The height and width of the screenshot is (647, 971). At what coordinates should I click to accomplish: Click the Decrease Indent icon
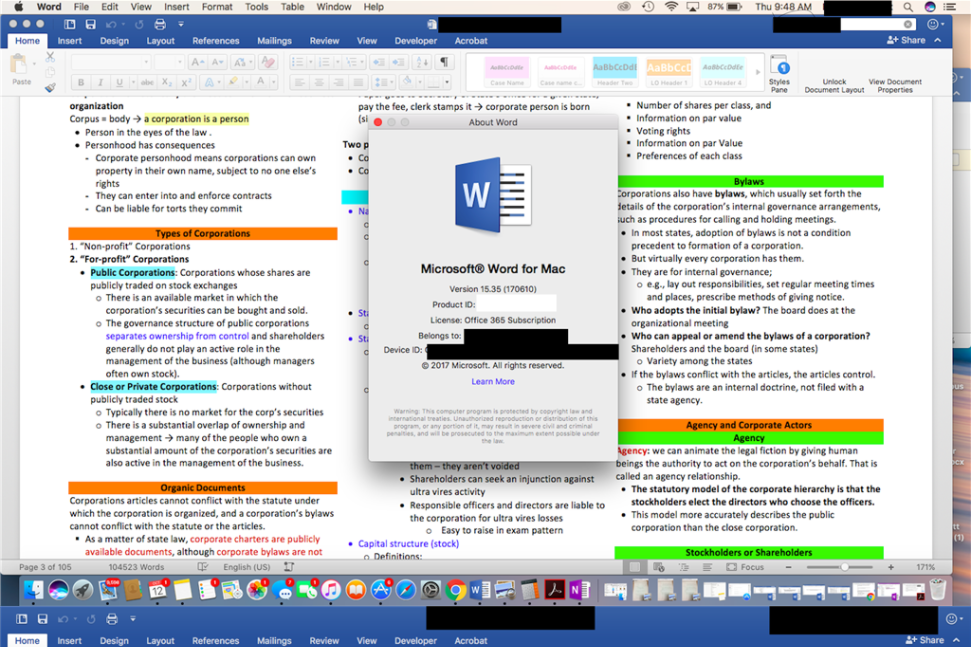click(x=378, y=62)
